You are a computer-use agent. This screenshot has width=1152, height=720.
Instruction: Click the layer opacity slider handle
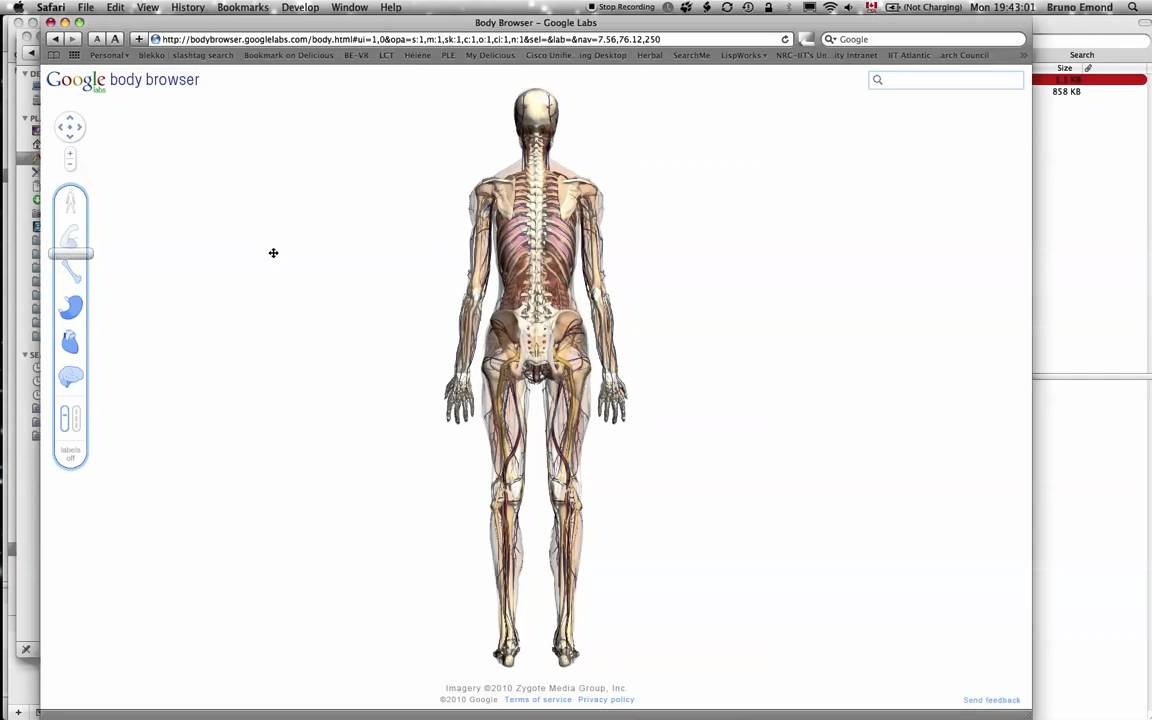[x=71, y=253]
